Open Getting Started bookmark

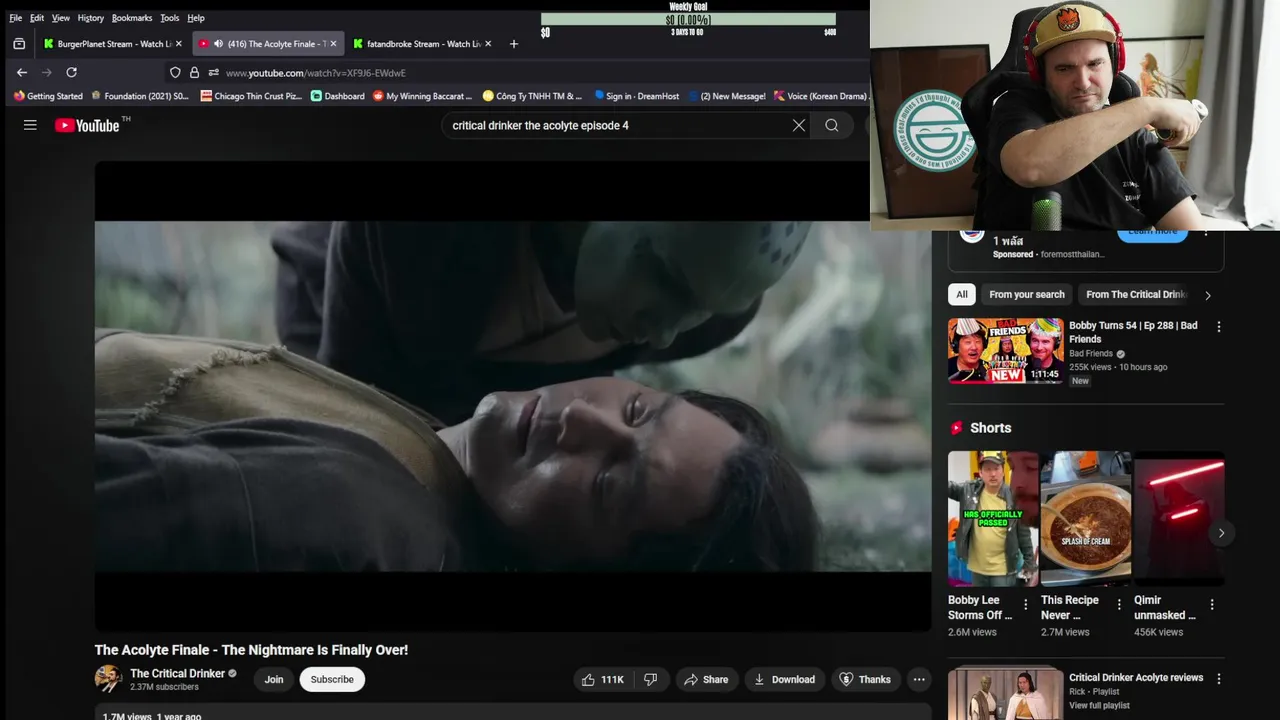click(x=48, y=96)
